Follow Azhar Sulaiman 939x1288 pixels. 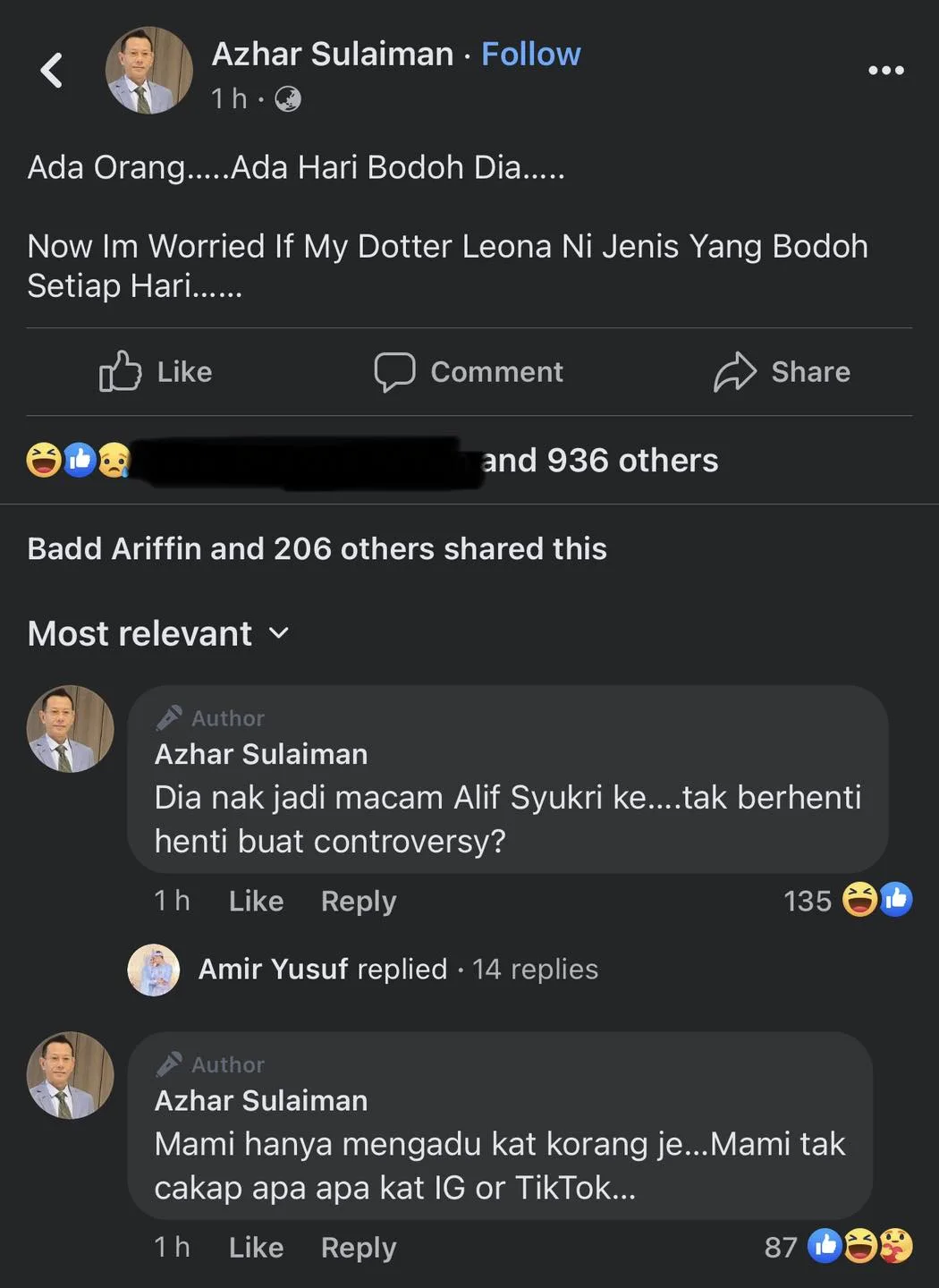(x=530, y=54)
